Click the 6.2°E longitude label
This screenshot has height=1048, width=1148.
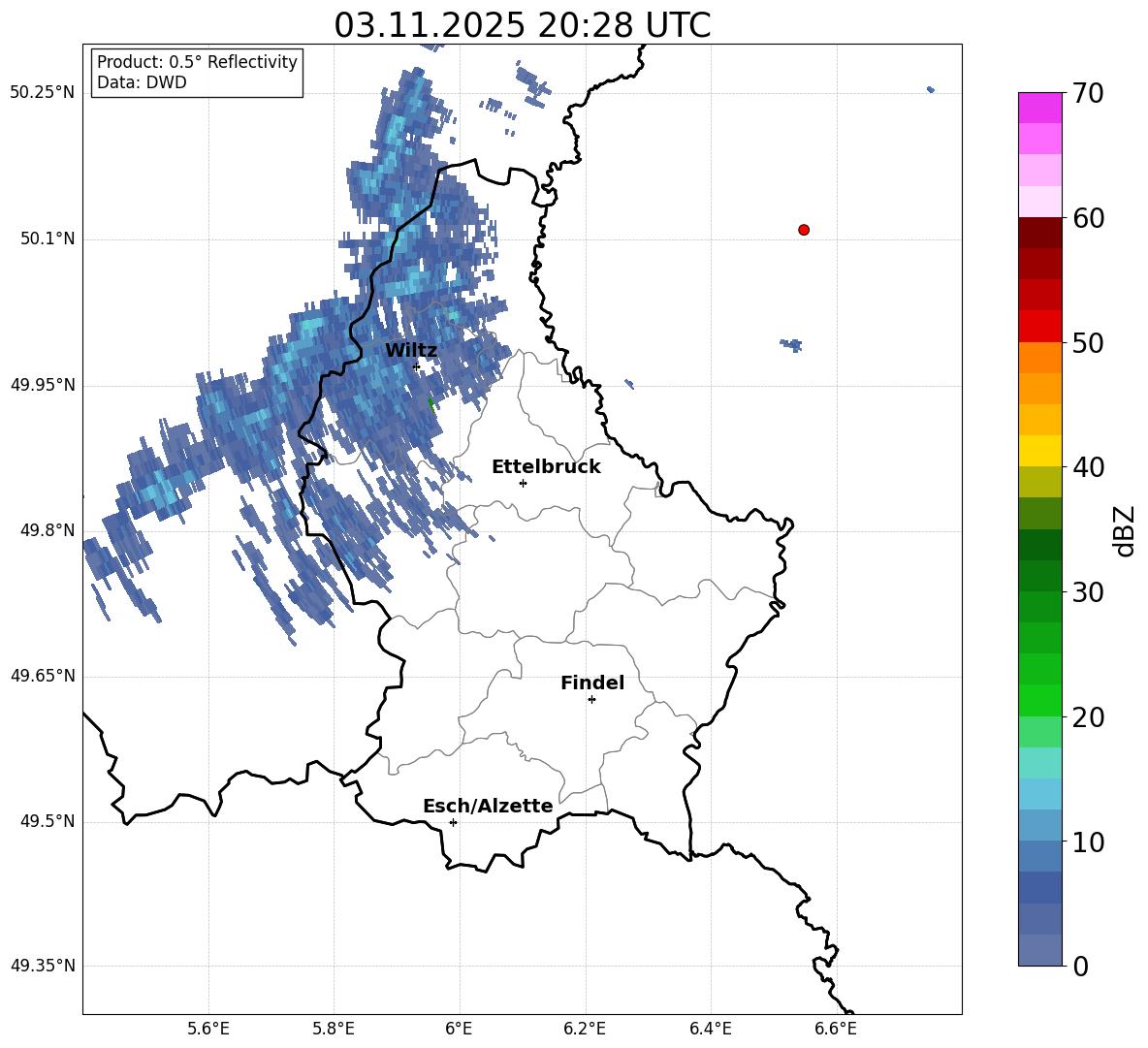[x=585, y=1029]
